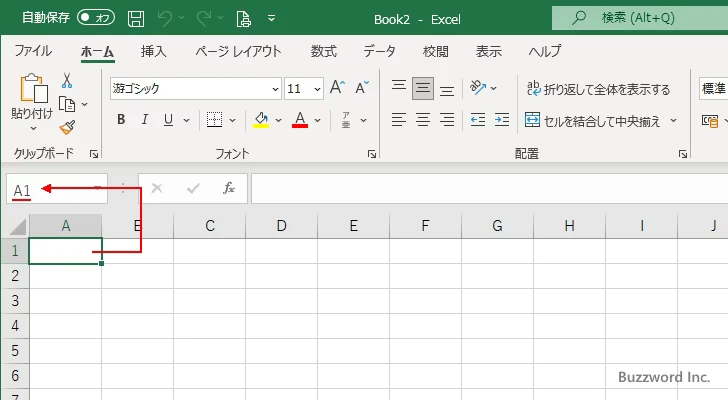Open the font size 11 dropdown
This screenshot has height=400, width=728.
pos(317,89)
